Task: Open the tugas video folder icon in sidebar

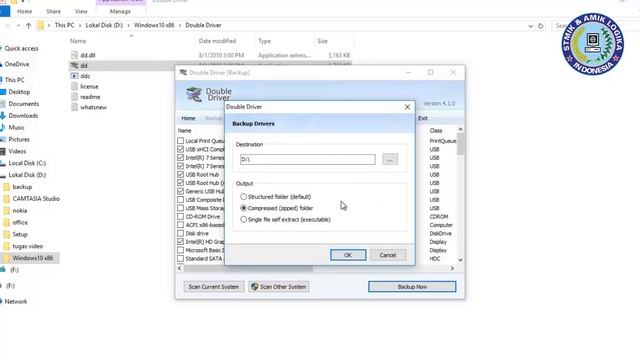Action: [7, 246]
